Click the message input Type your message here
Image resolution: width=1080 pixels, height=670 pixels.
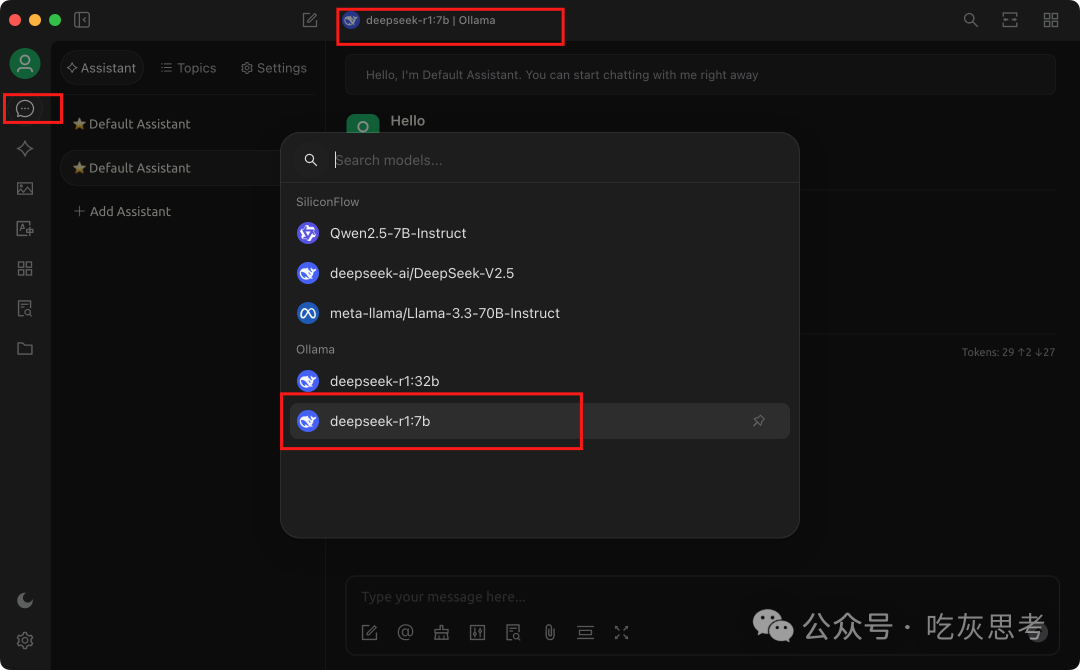point(701,597)
